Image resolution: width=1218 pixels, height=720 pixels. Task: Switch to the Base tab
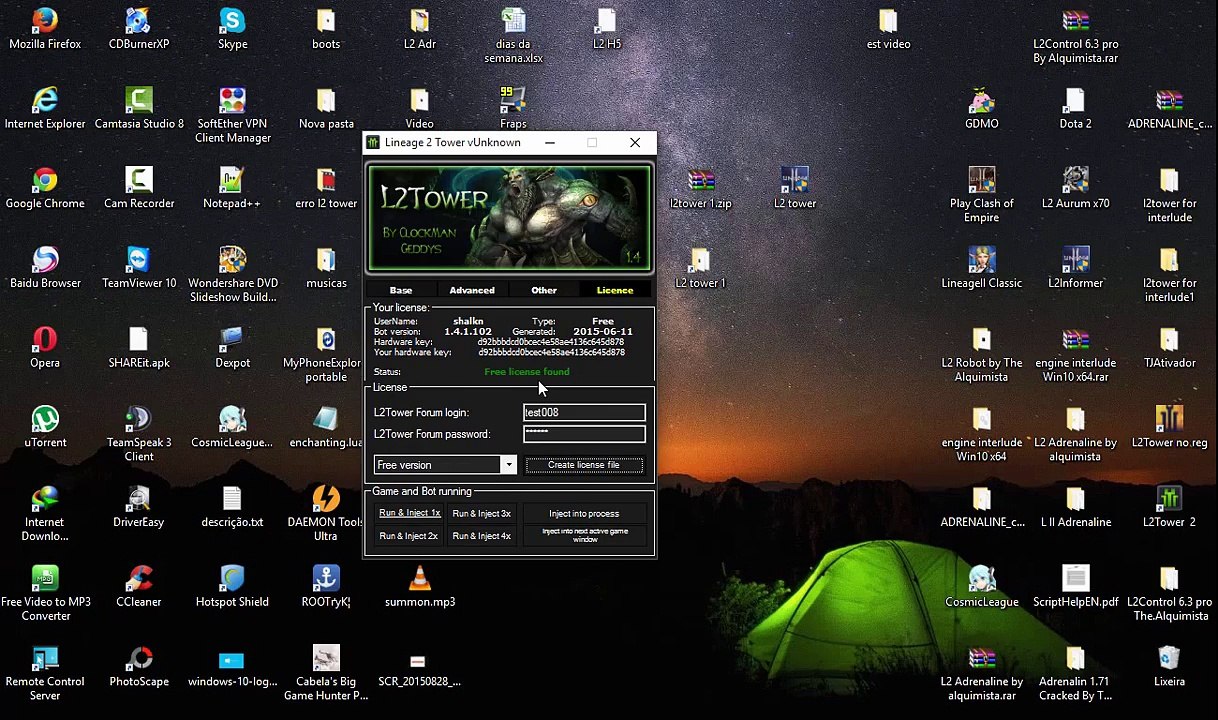[x=400, y=290]
